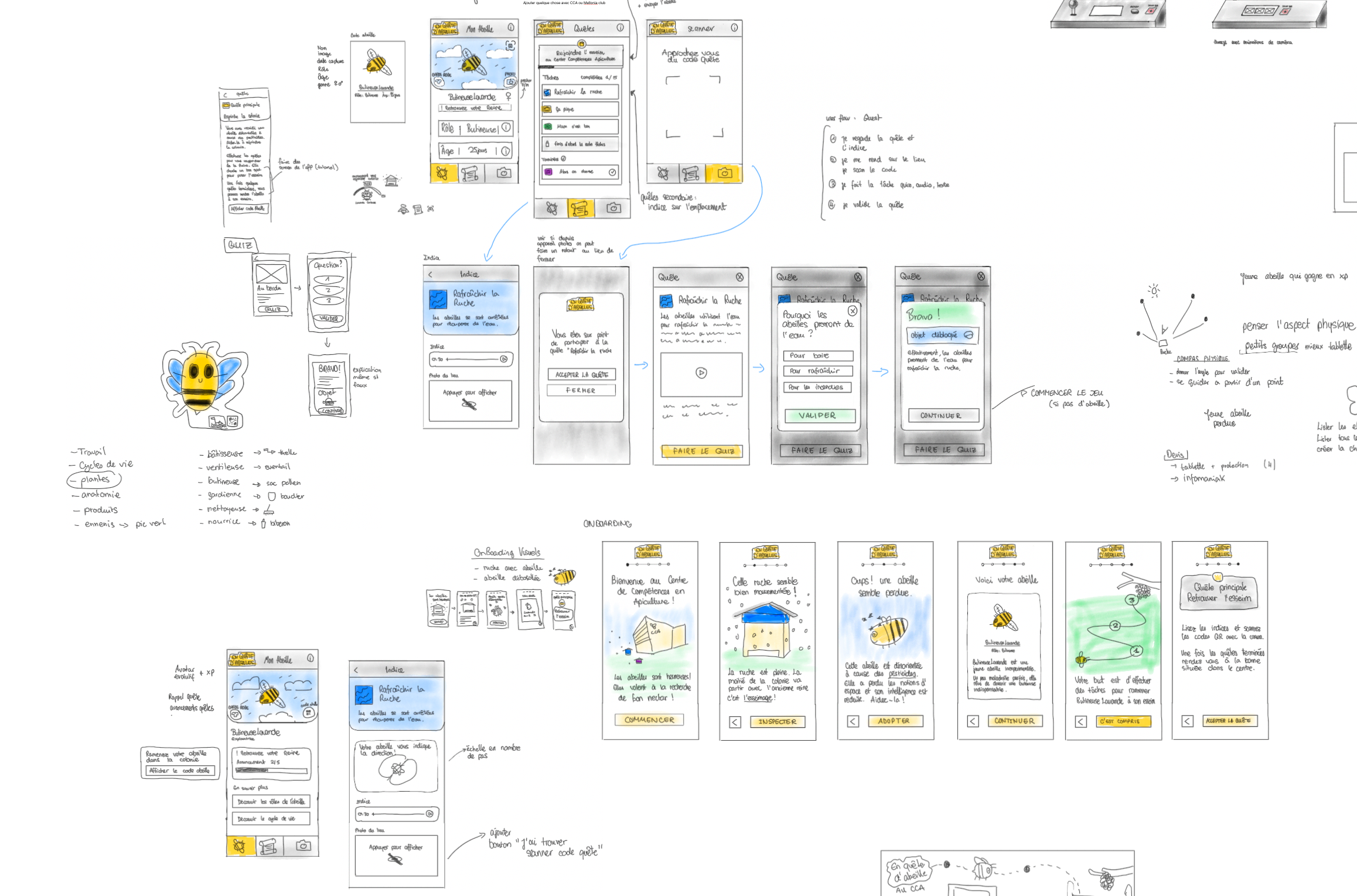The width and height of the screenshot is (1357, 896).
Task: Click back arrow beside ADOPTER button
Action: 853,721
